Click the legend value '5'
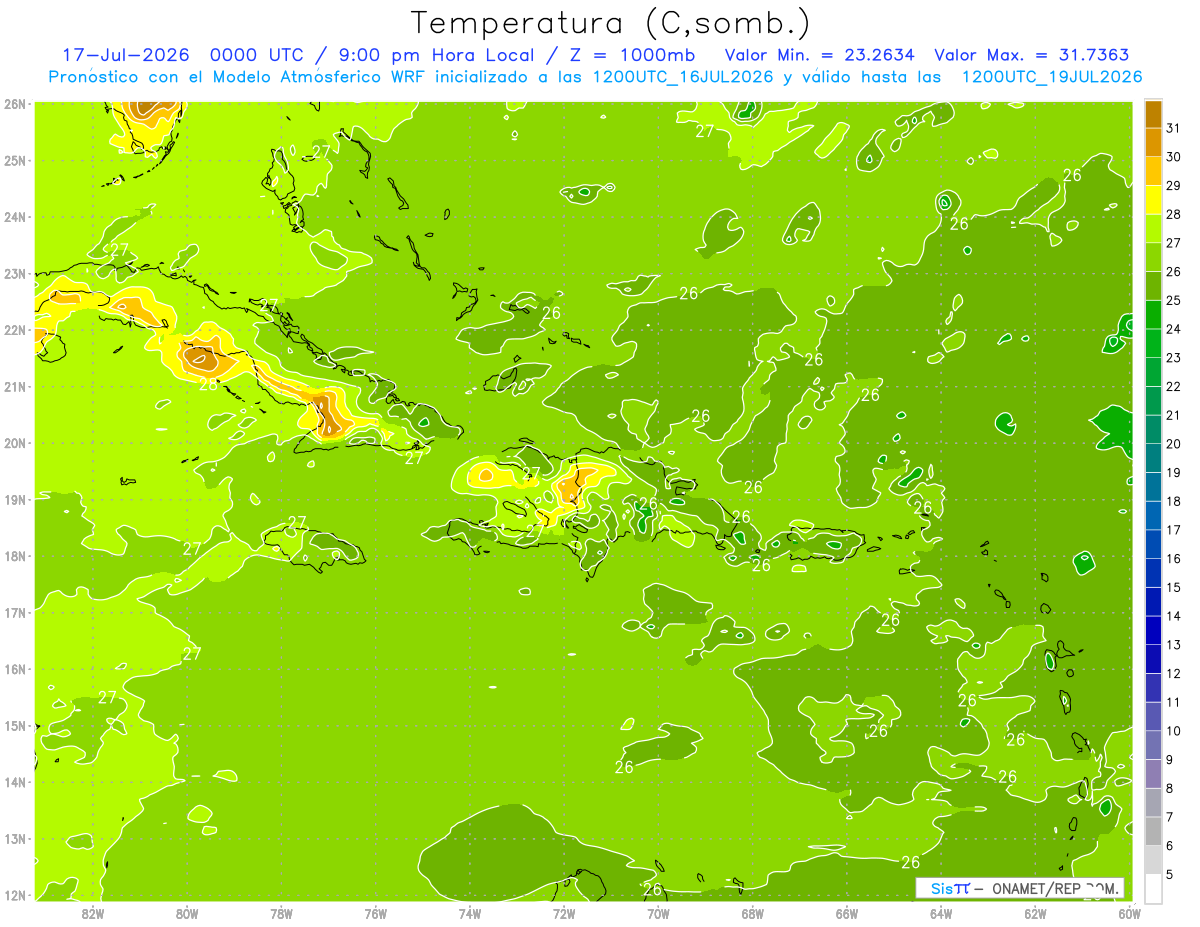Viewport: 1200px width, 927px height. [1171, 874]
